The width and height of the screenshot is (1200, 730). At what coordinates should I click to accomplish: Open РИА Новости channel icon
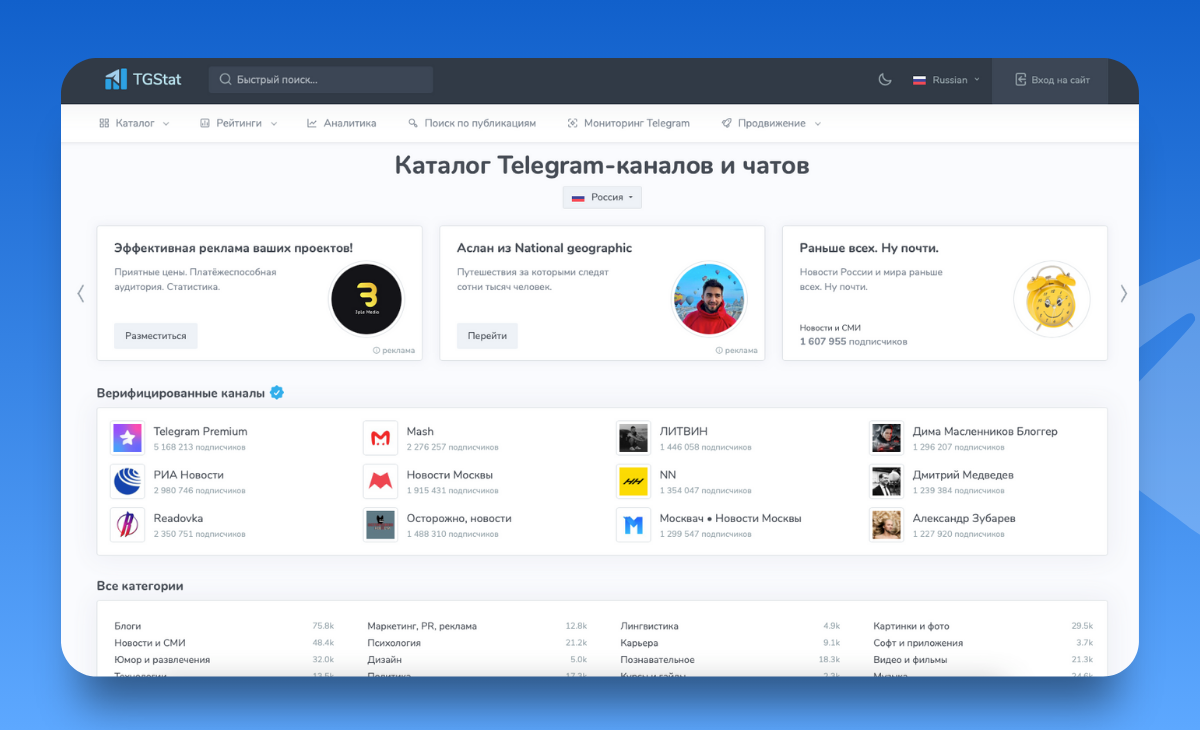128,481
